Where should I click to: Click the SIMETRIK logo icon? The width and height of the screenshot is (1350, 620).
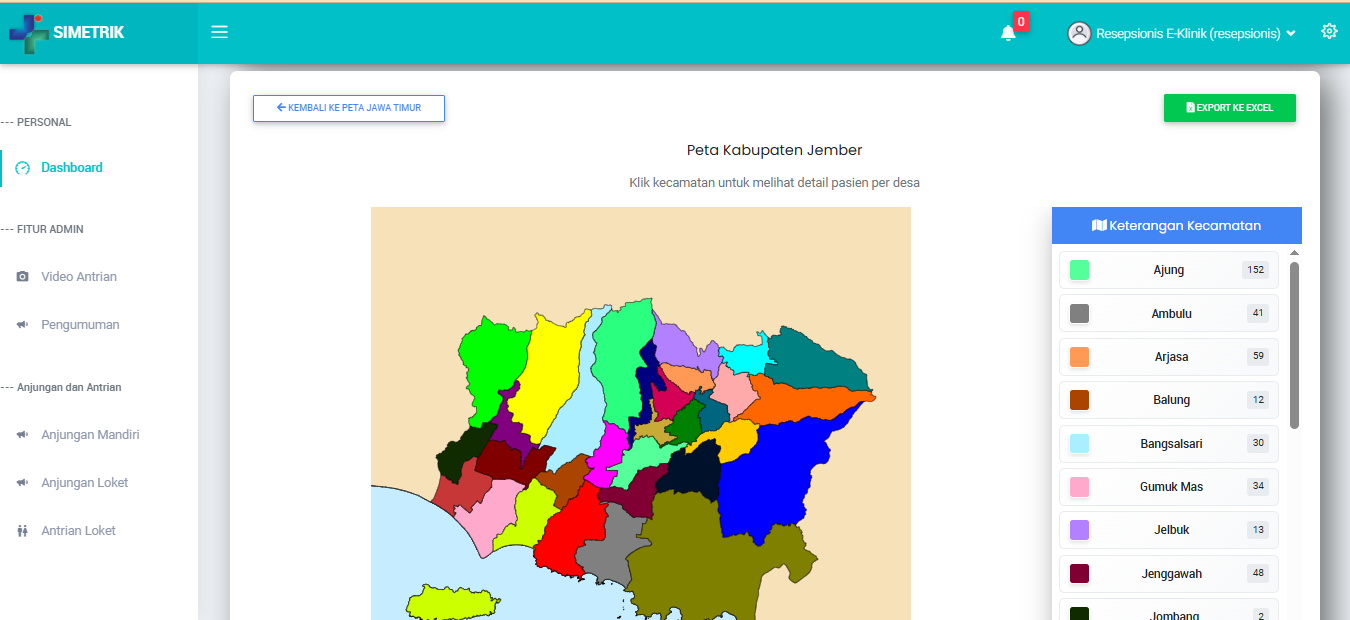(x=29, y=33)
